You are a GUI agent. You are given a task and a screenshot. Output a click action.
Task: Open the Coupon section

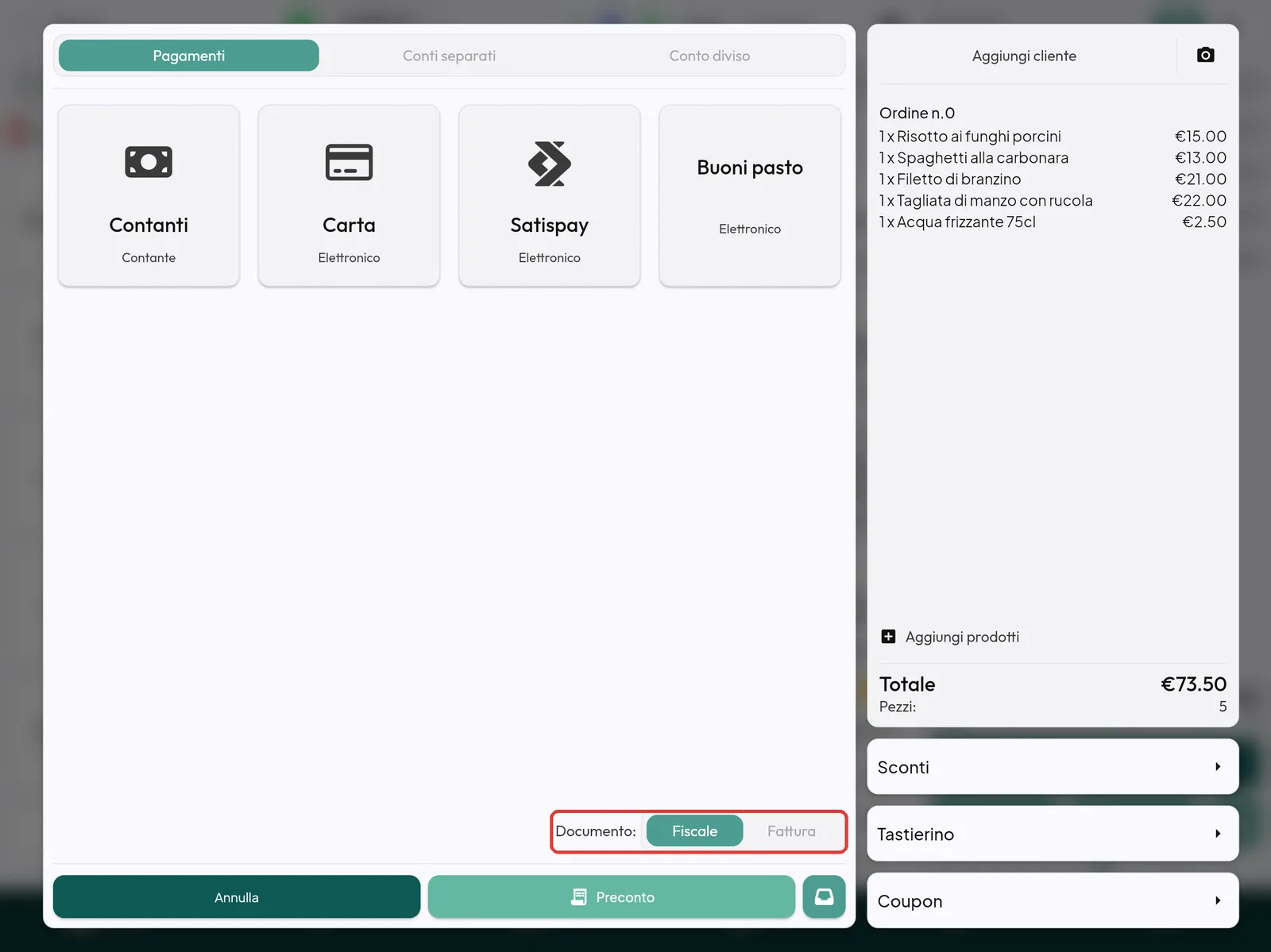pos(1053,900)
